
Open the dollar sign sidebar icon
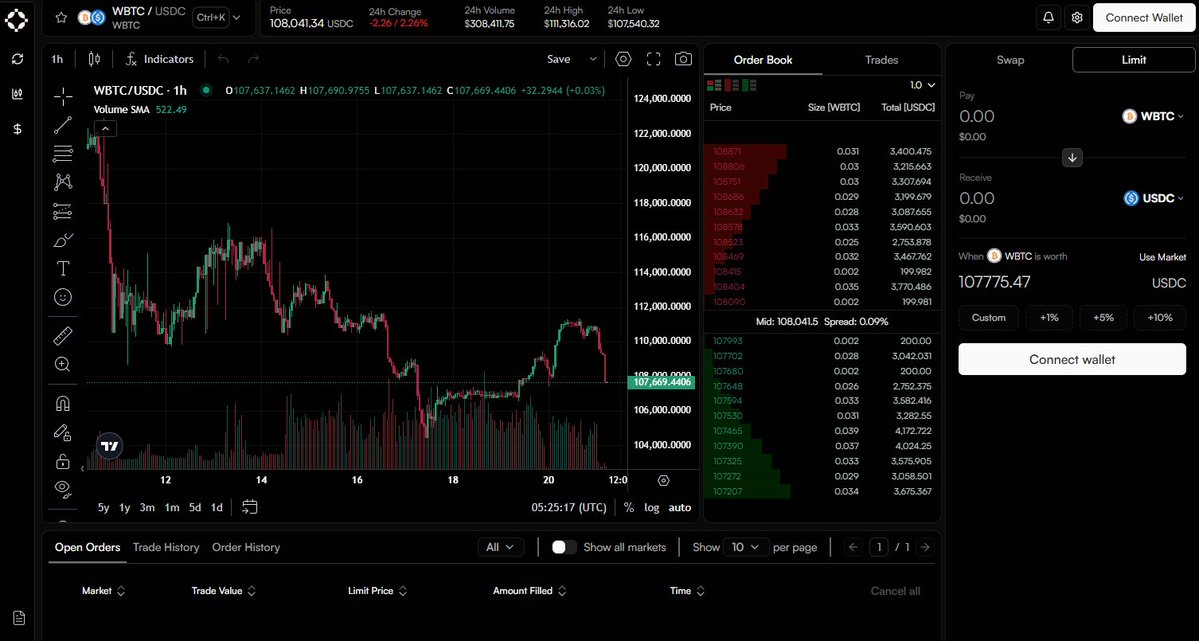click(18, 129)
